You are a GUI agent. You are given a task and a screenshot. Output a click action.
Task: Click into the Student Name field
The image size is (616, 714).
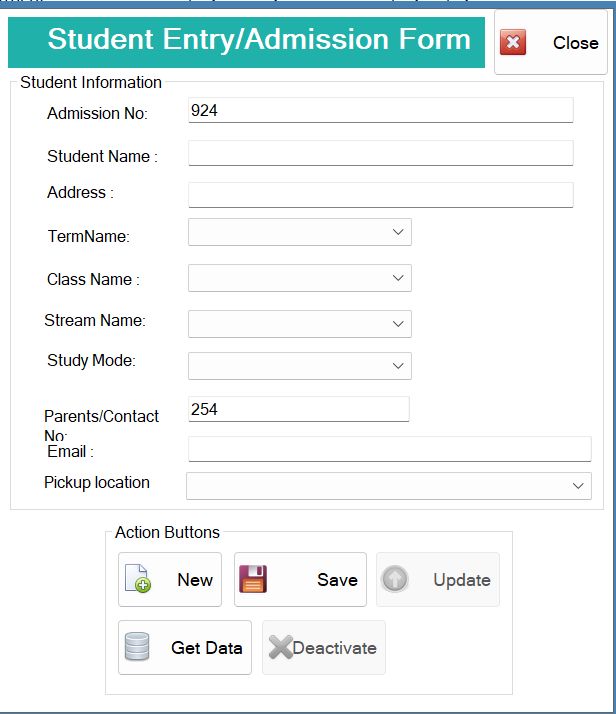(x=381, y=153)
